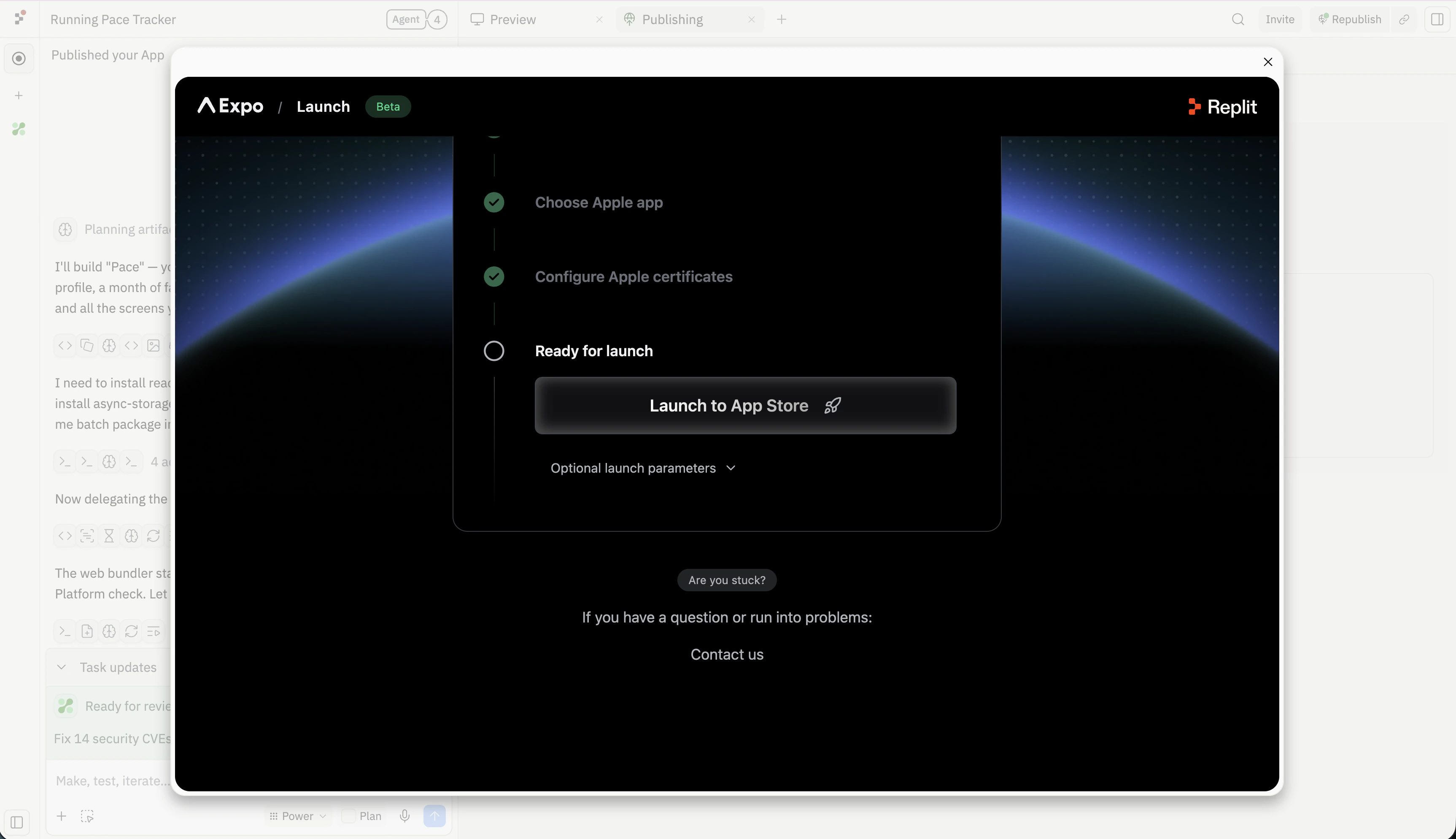Attach file with plus icon in chat

(x=61, y=817)
